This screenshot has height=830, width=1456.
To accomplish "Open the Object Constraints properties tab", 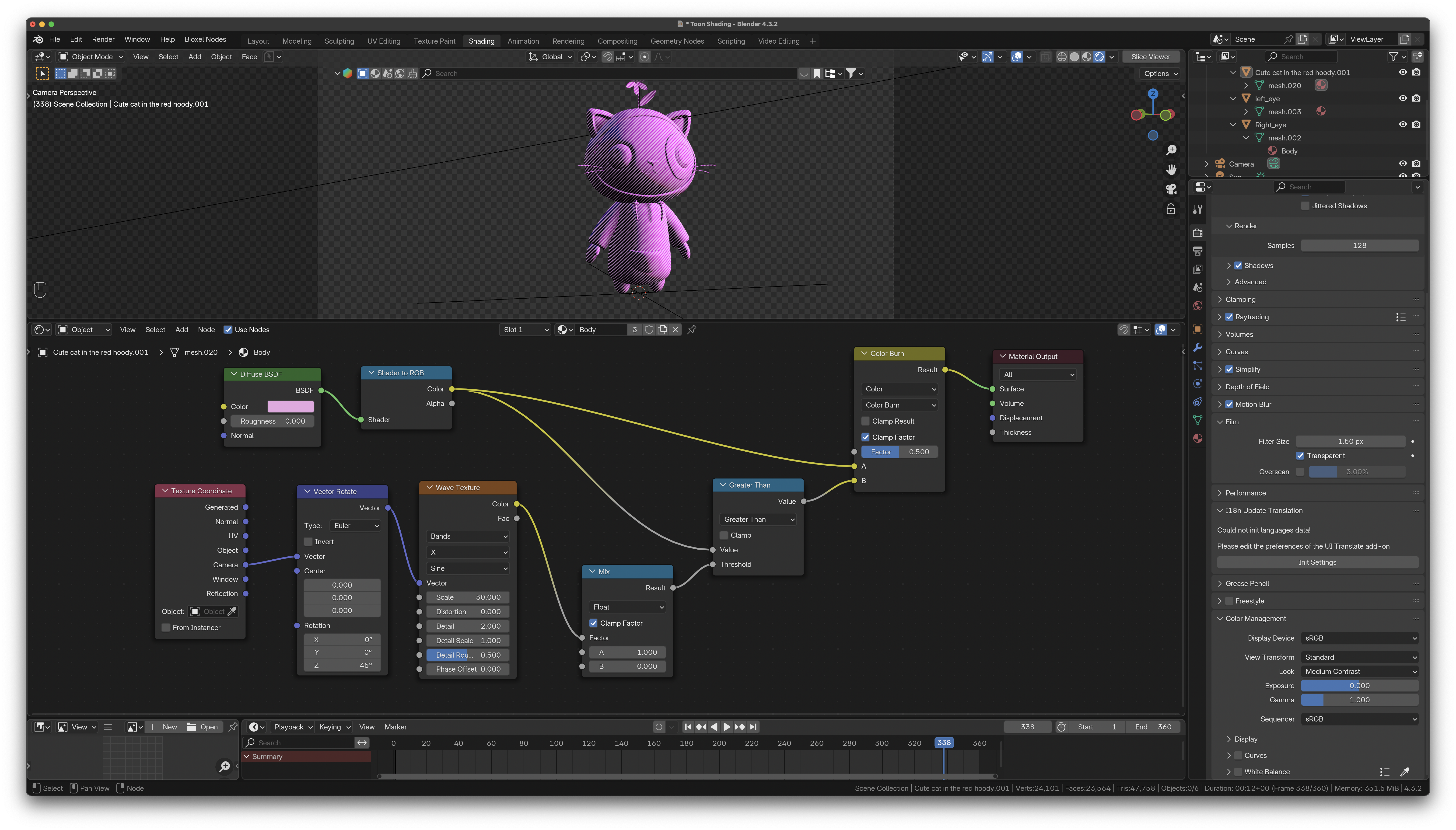I will pyautogui.click(x=1198, y=402).
